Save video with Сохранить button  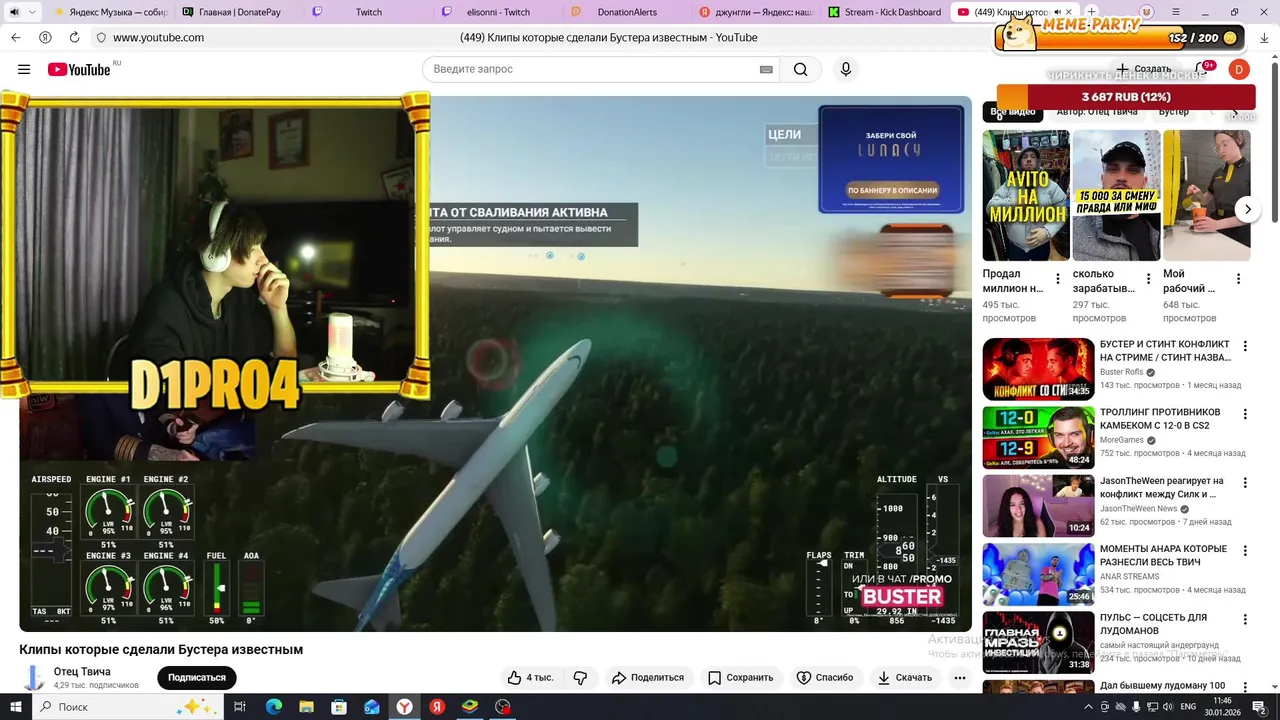(x=741, y=677)
